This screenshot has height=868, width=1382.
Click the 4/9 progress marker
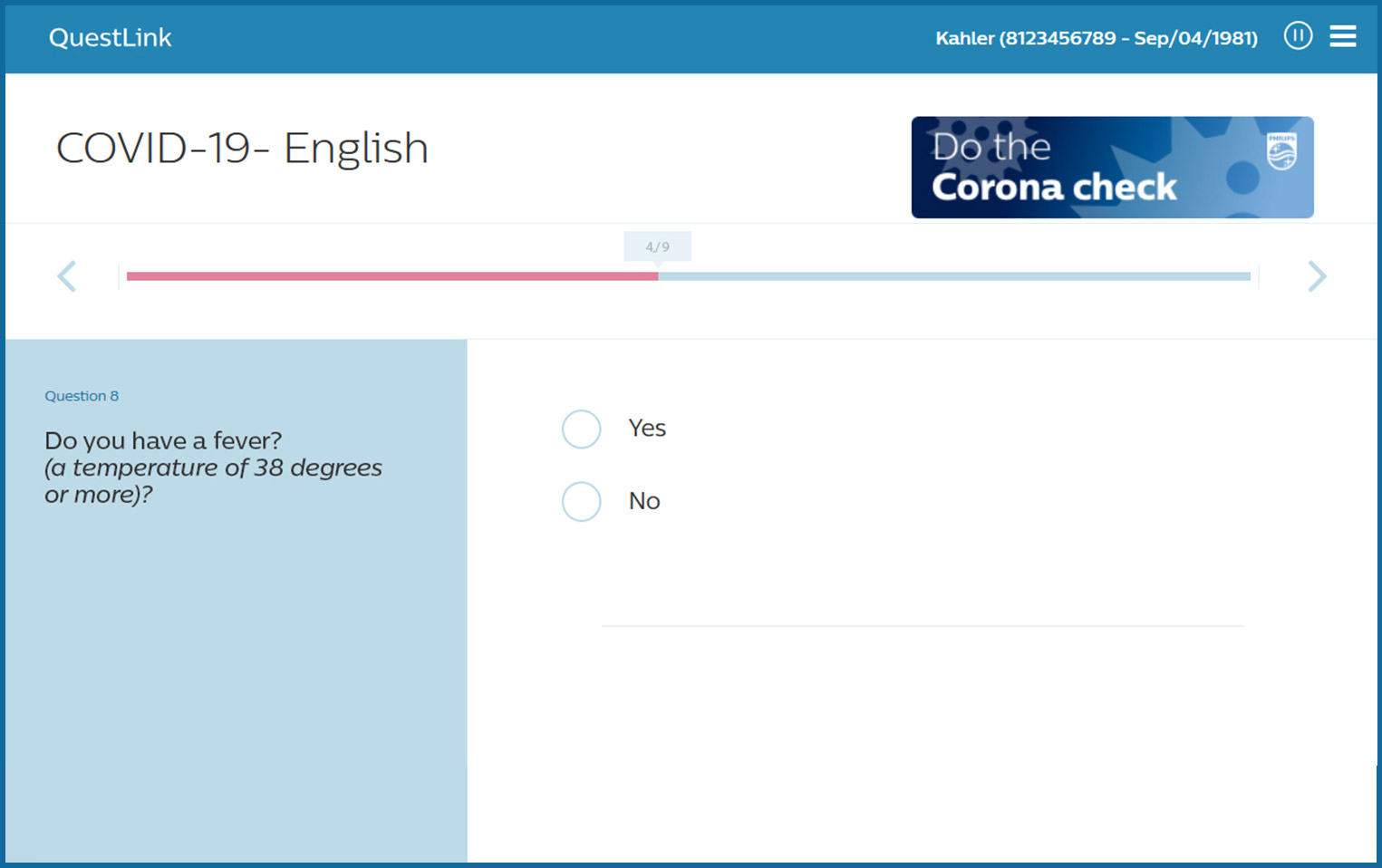657,246
